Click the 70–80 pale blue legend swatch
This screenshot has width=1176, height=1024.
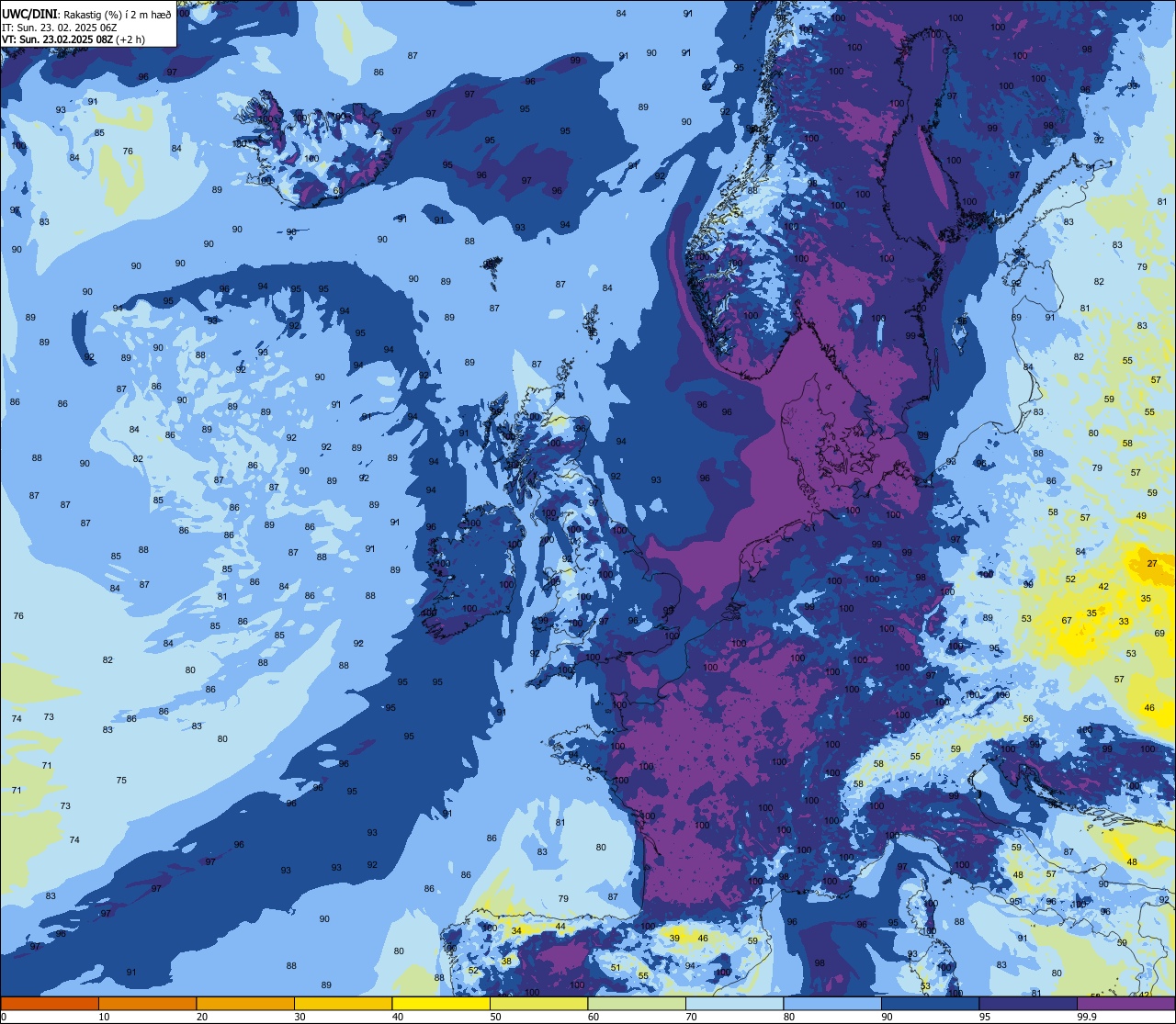[734, 1003]
